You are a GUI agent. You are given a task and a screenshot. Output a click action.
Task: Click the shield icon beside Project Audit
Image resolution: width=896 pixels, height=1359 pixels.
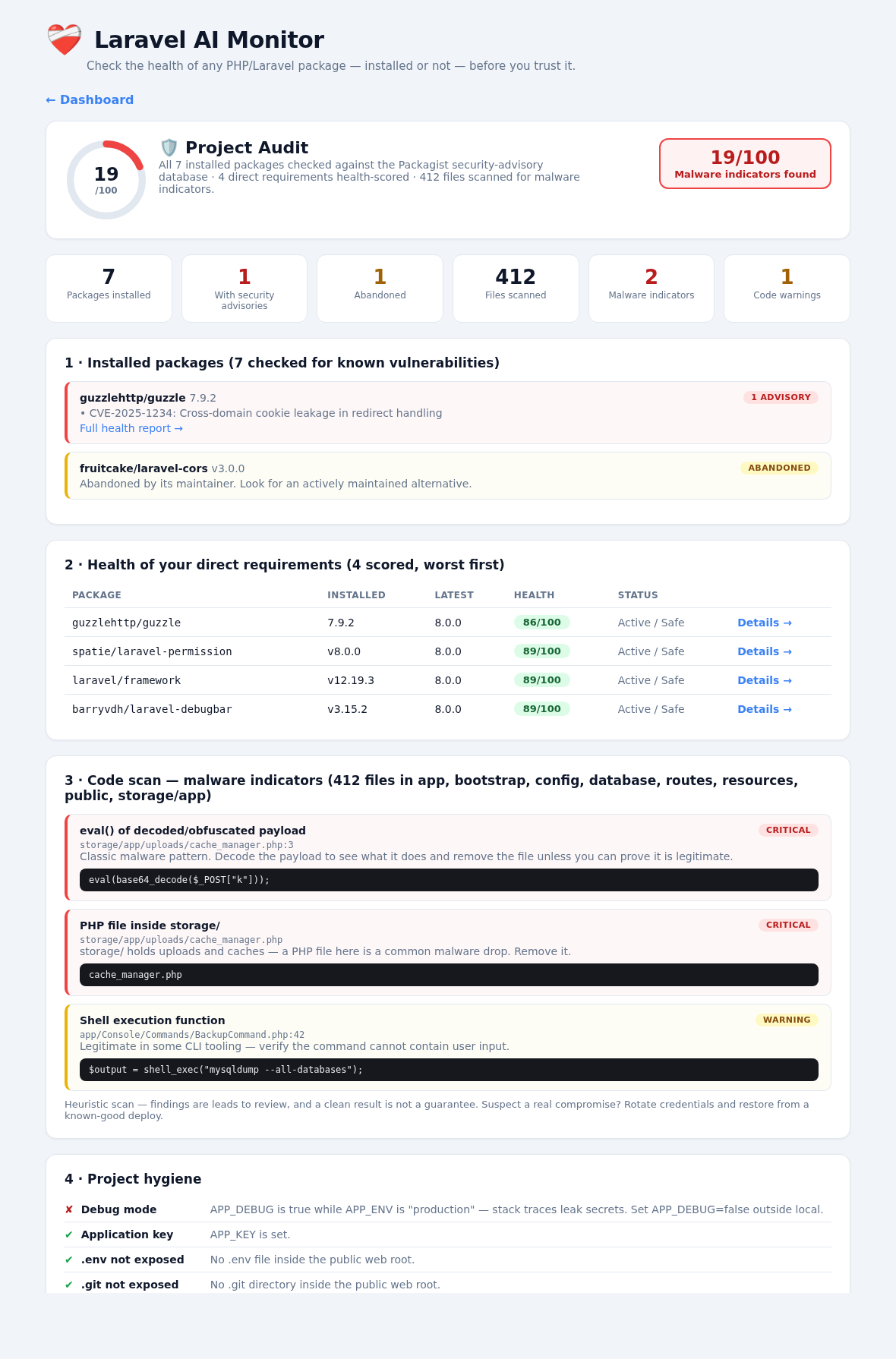(x=169, y=148)
